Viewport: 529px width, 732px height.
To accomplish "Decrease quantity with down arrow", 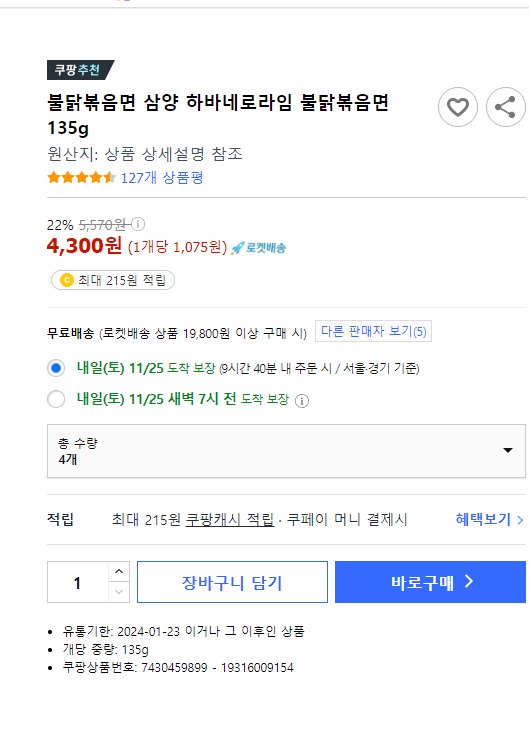I will pos(119,592).
